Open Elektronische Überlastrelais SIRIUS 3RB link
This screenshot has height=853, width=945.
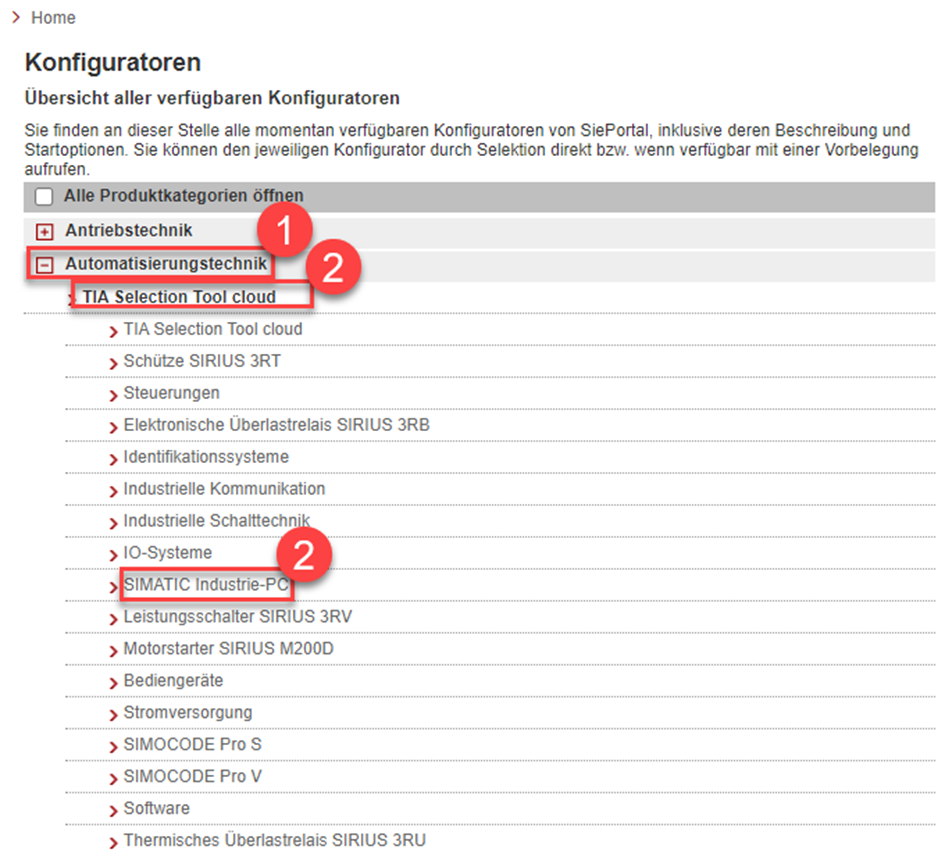tap(277, 425)
